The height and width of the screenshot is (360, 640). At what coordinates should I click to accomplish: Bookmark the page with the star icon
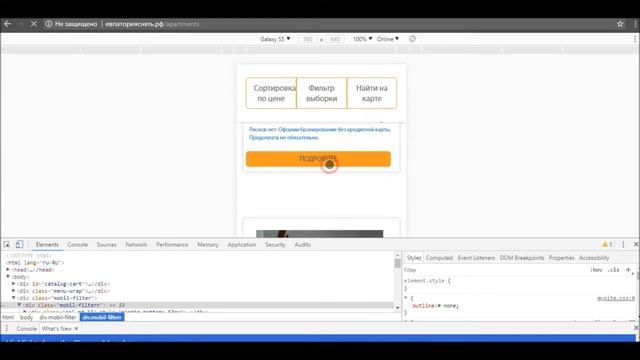pyautogui.click(x=620, y=24)
